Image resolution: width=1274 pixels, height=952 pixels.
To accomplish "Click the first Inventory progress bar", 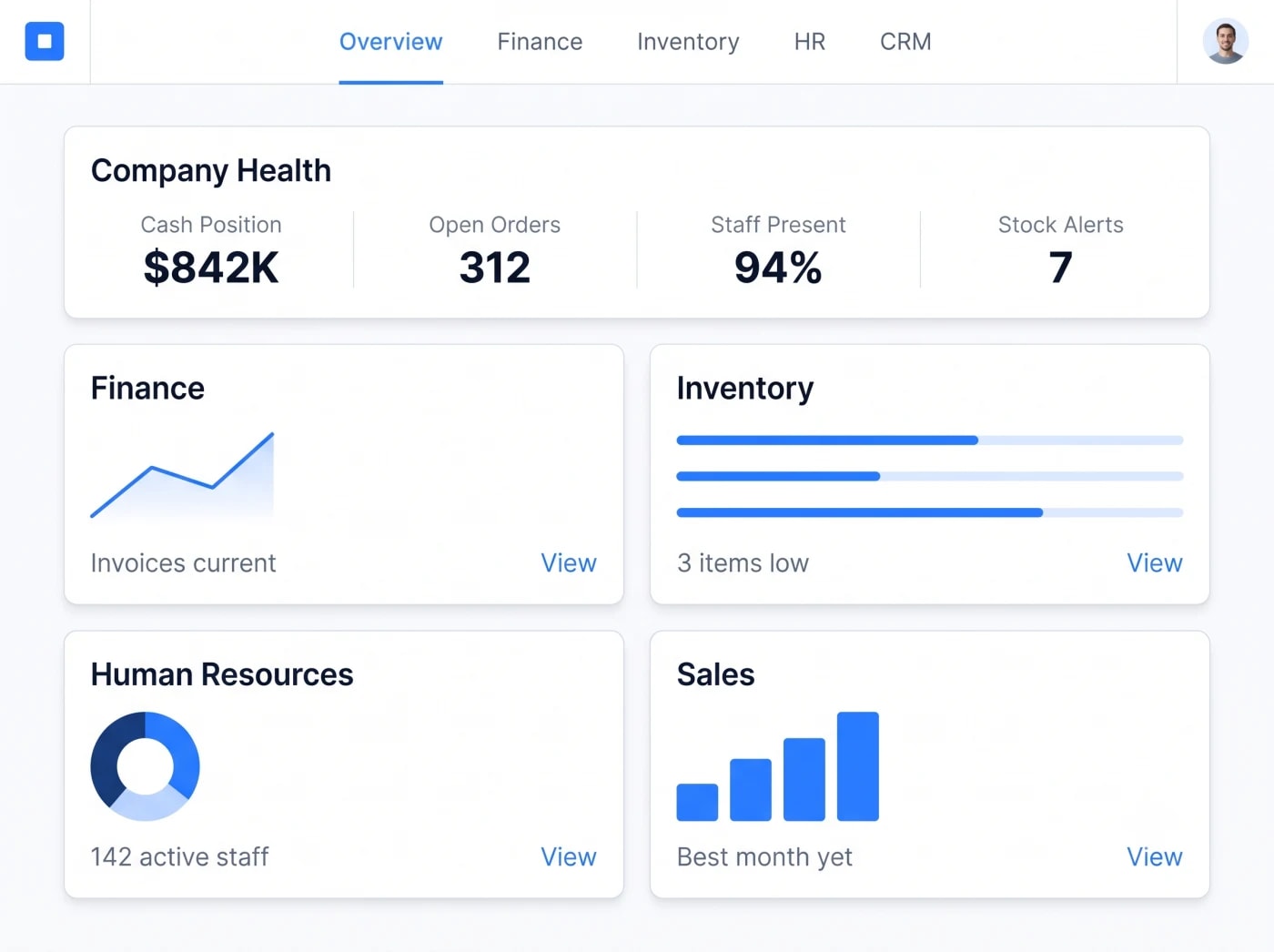I will coord(930,441).
